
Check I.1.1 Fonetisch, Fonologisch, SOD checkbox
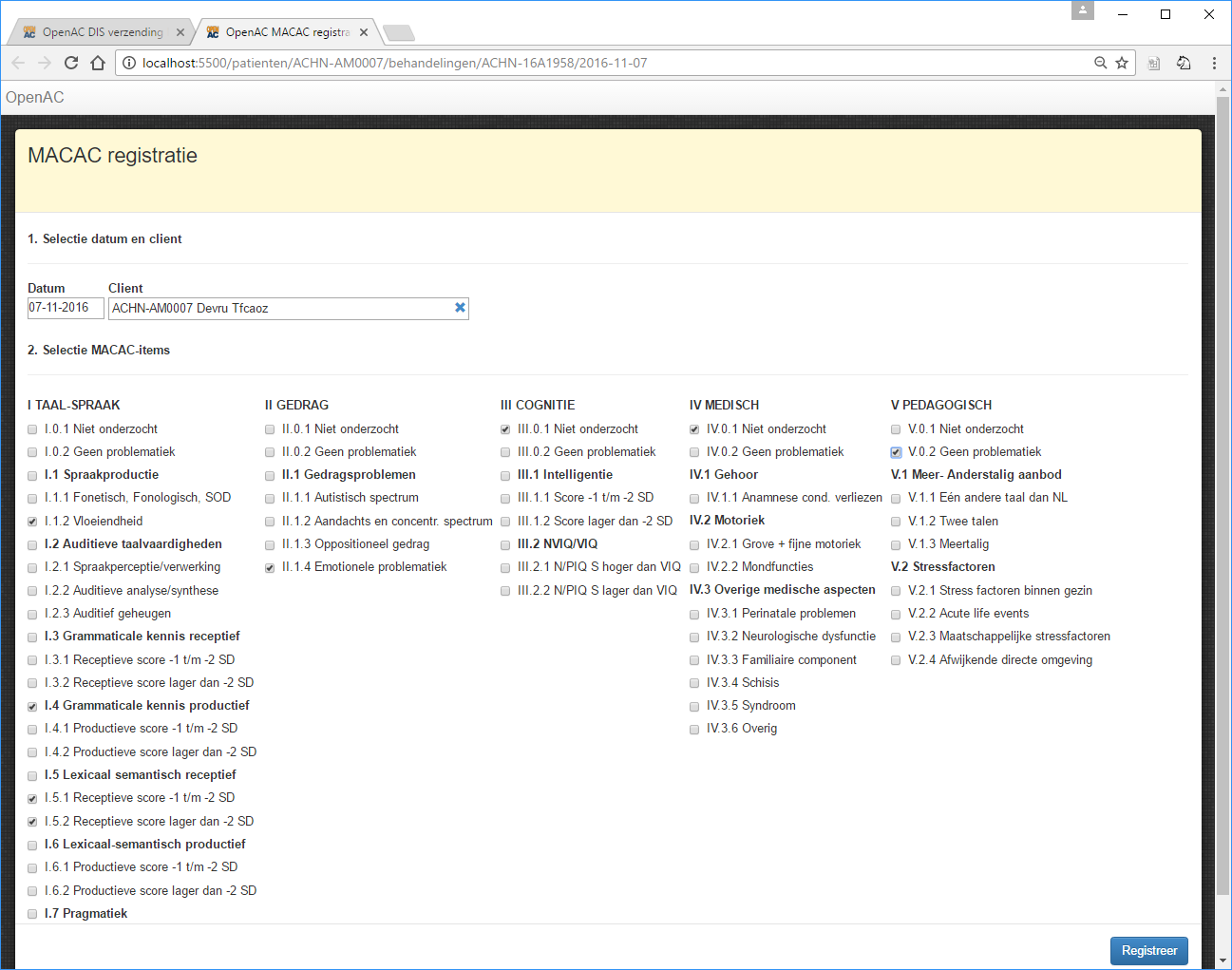32,499
